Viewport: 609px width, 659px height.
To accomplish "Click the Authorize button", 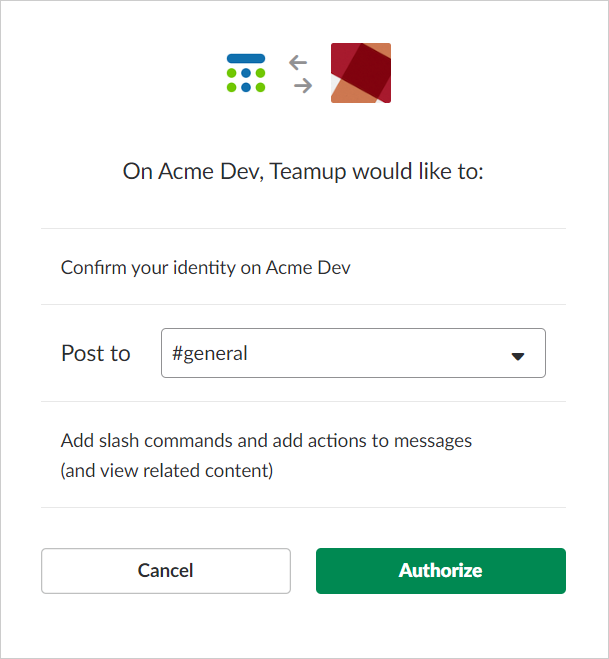I will pyautogui.click(x=440, y=571).
